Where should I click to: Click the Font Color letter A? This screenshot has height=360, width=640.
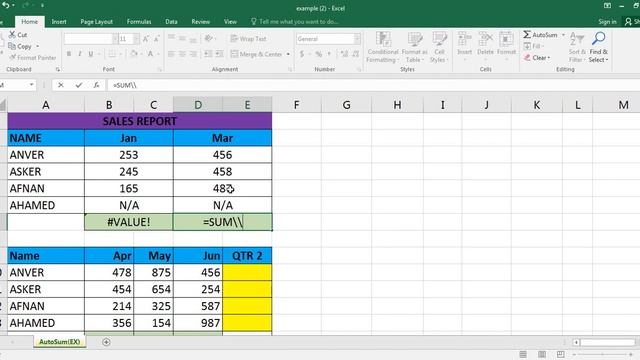pyautogui.click(x=150, y=54)
